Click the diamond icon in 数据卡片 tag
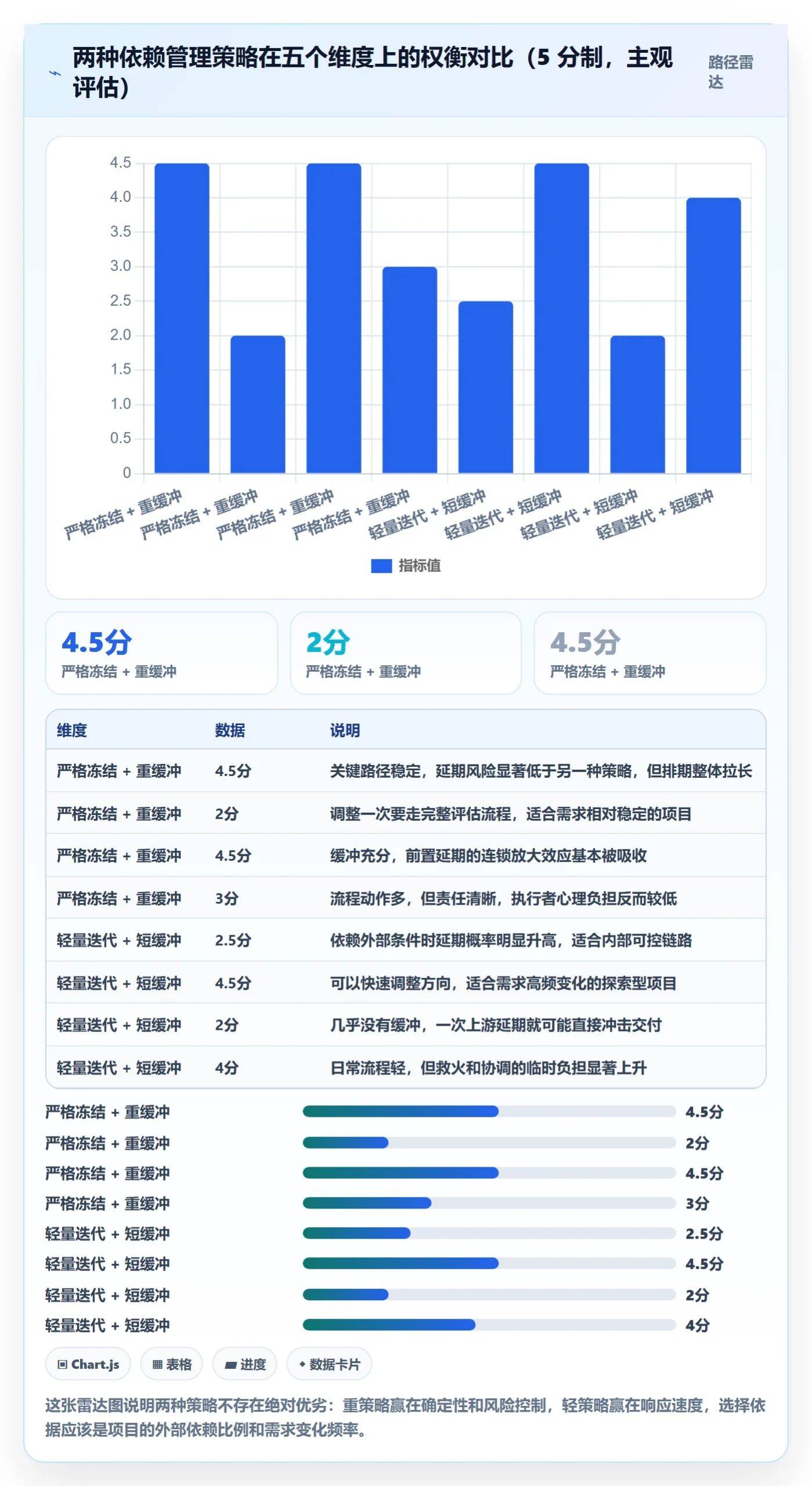The width and height of the screenshot is (812, 1486). click(302, 1364)
